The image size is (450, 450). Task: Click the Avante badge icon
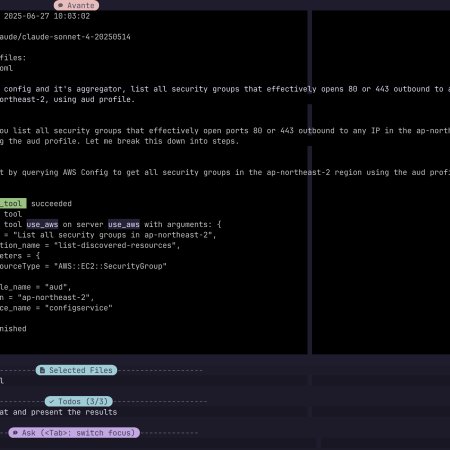[60, 5]
